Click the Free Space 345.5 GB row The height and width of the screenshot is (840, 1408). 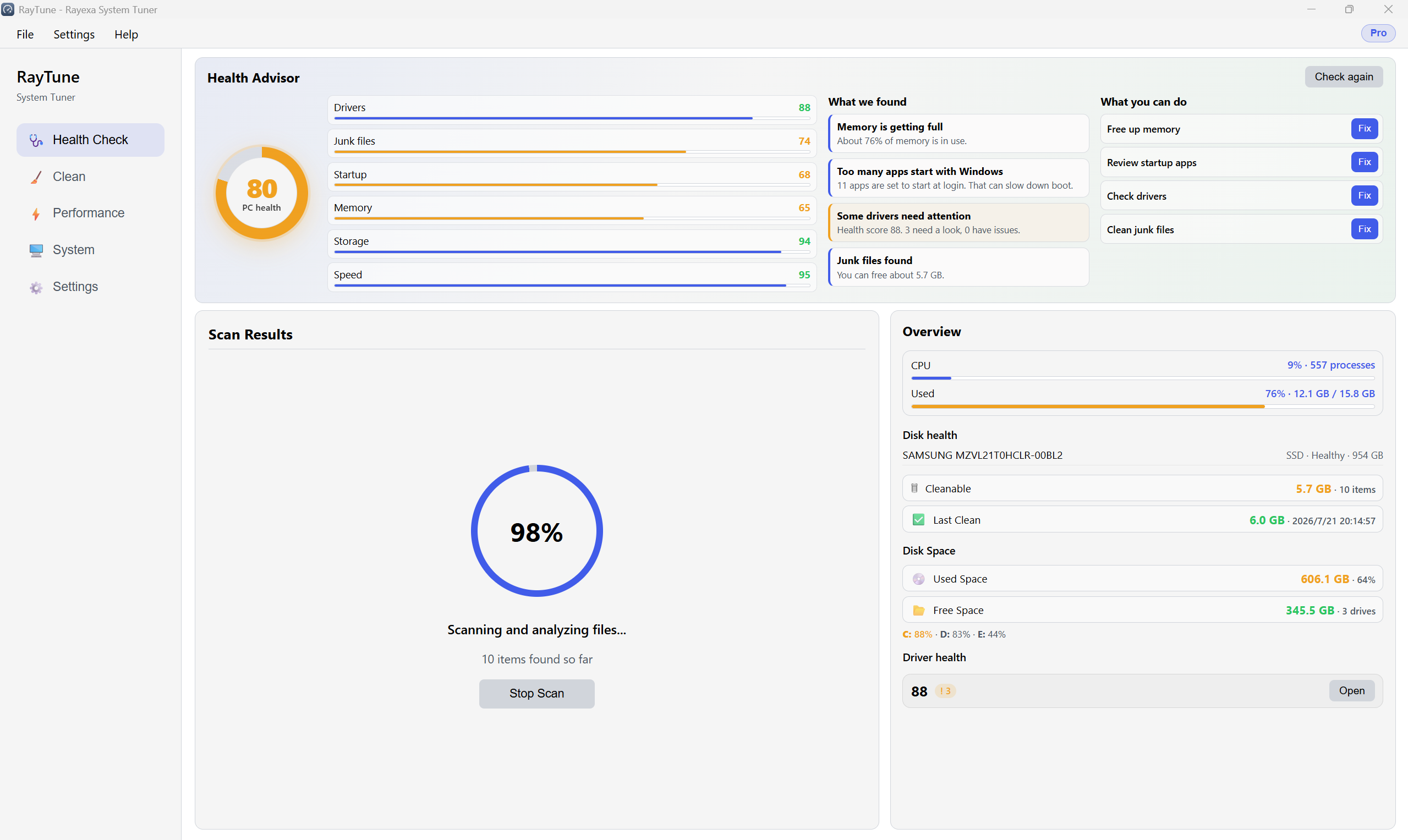click(1142, 610)
